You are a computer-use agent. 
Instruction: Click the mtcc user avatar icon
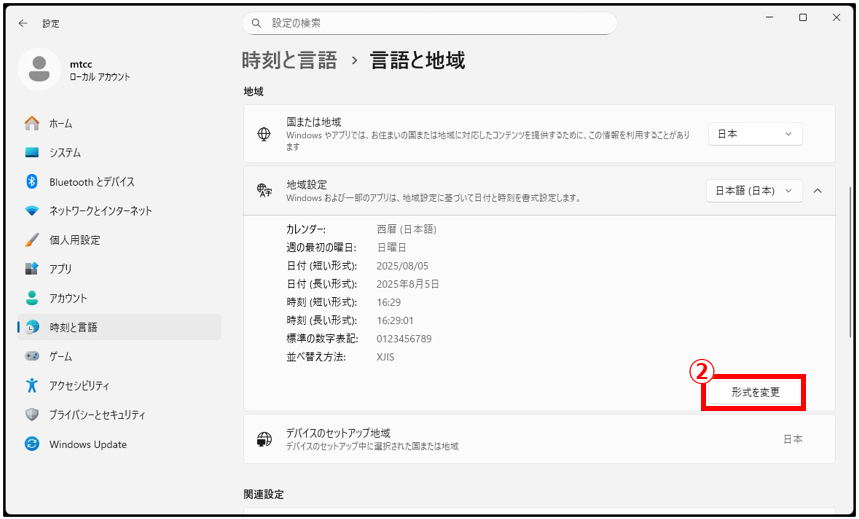tap(39, 69)
